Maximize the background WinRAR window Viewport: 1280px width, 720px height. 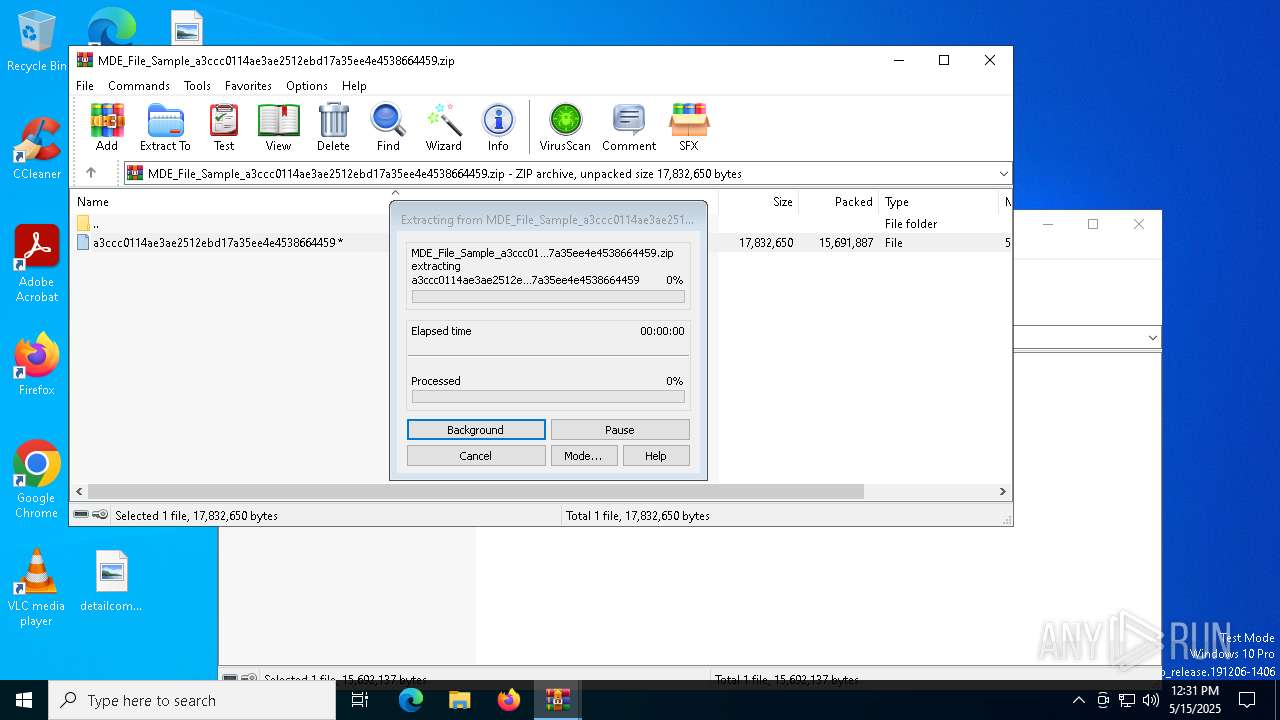click(1093, 224)
